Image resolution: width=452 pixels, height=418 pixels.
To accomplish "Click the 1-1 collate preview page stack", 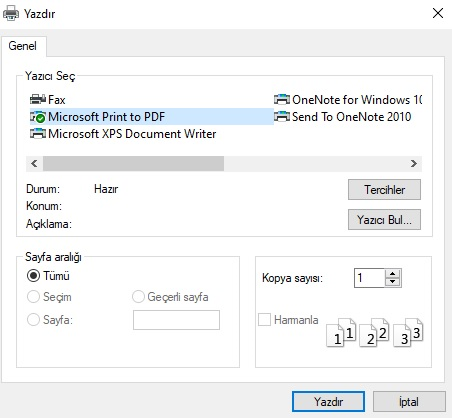I will (x=341, y=333).
